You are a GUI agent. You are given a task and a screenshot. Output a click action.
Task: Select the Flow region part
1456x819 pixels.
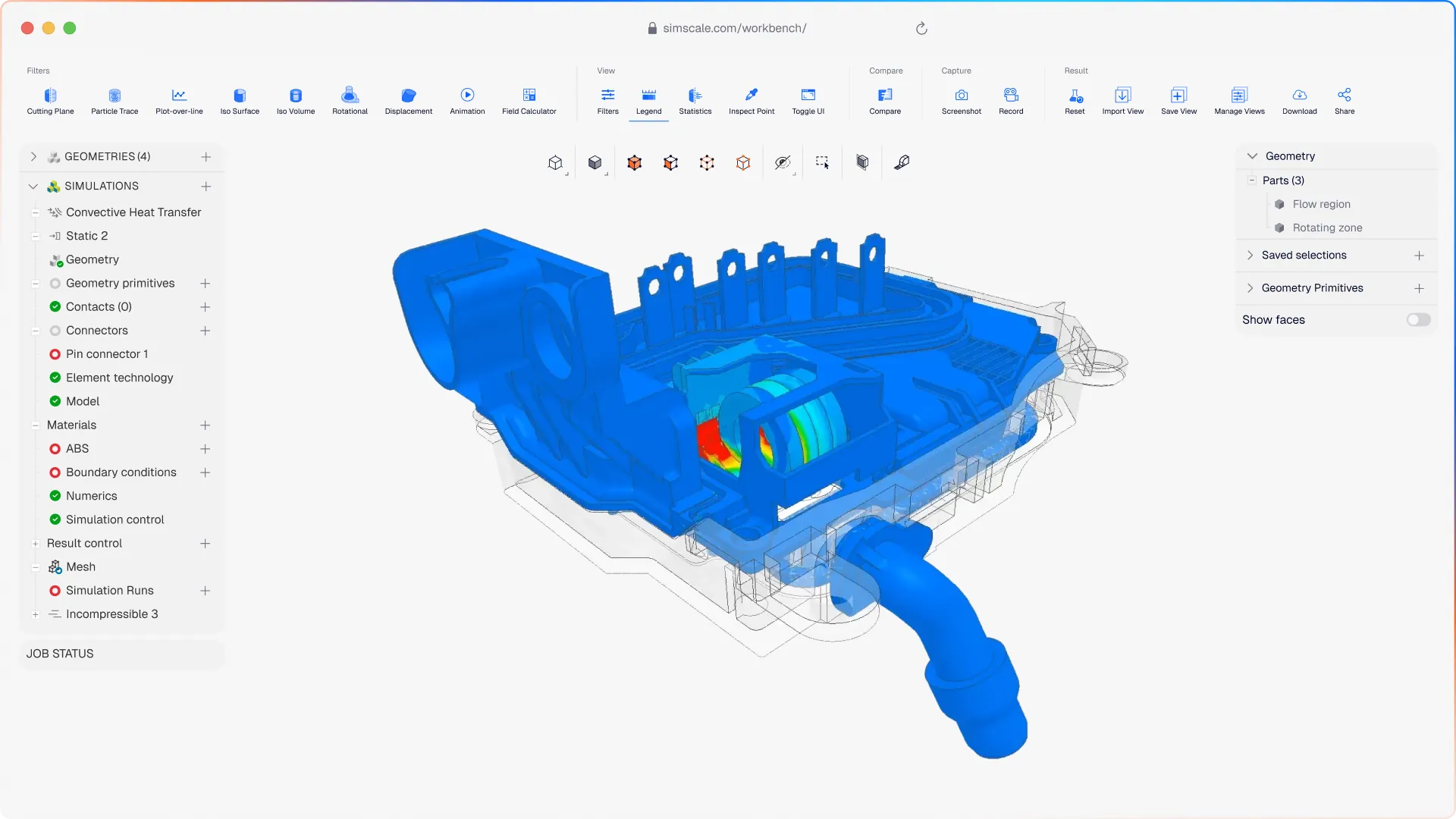point(1321,204)
